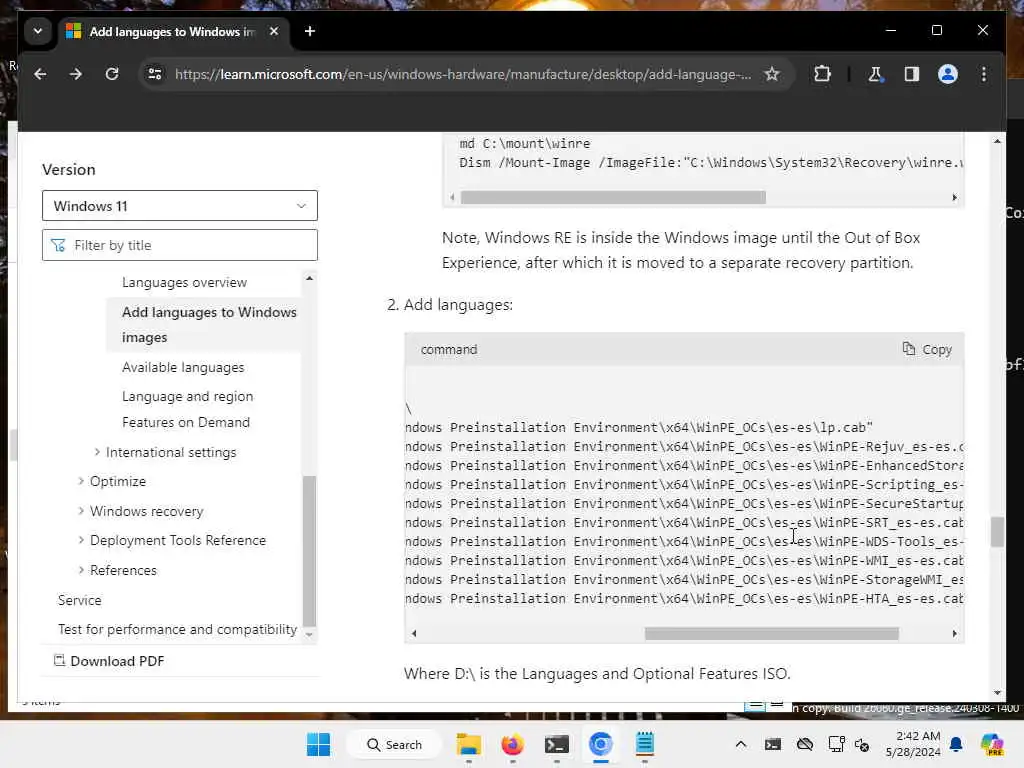
Task: Click page scrollbar up arrow
Action: [x=997, y=142]
